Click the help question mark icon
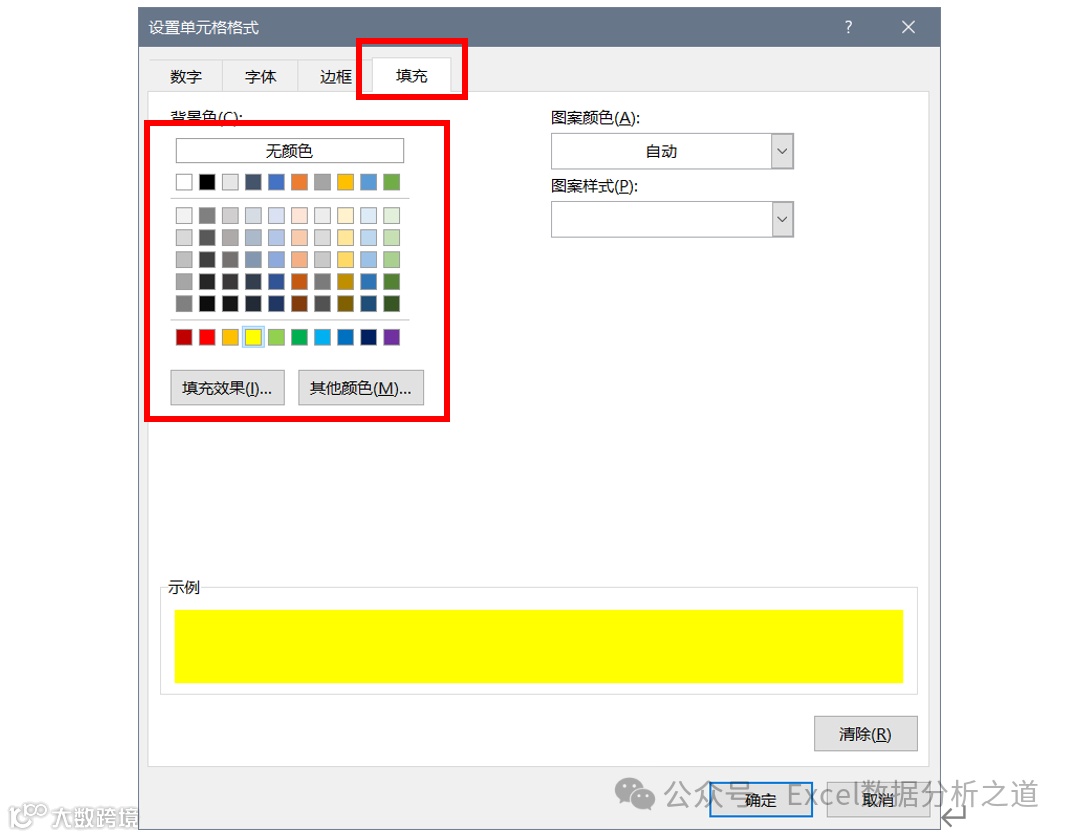This screenshot has width=1072, height=837. (x=848, y=27)
